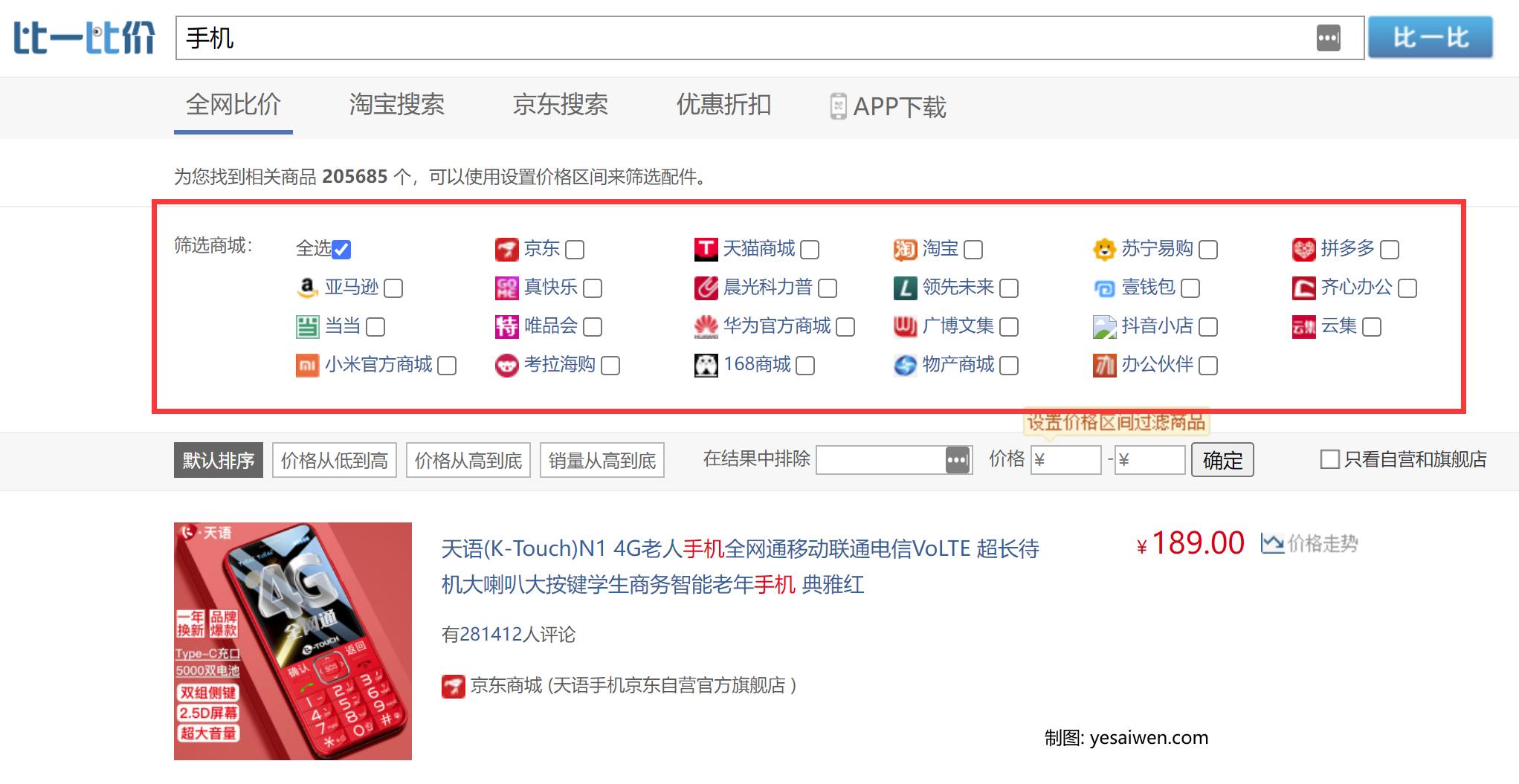Viewport: 1519px width, 784px height.
Task: Click the 抖音小店 Douyin shop icon
Action: pos(1103,327)
